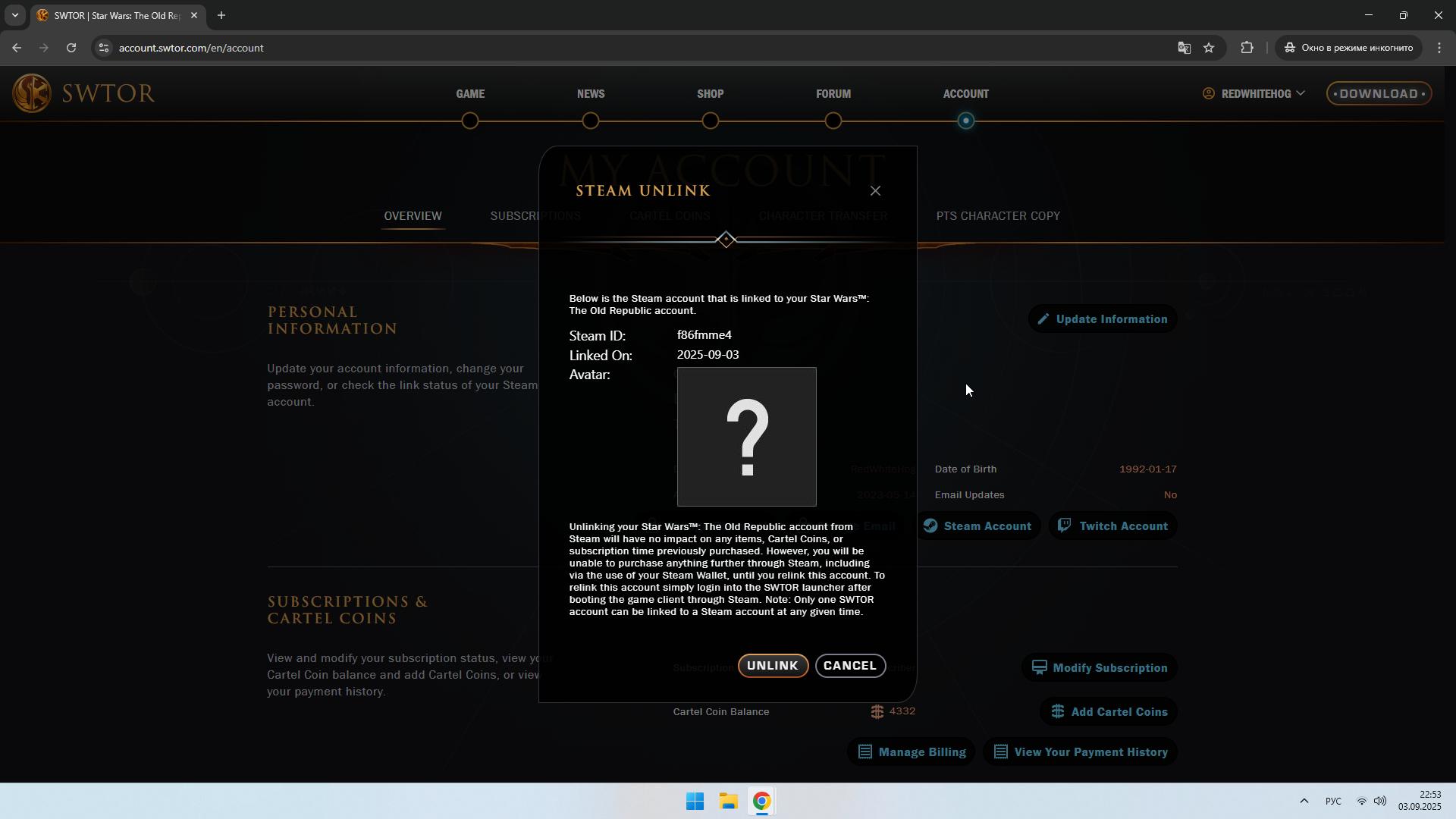
Task: Open the Windows Start menu
Action: tap(695, 802)
